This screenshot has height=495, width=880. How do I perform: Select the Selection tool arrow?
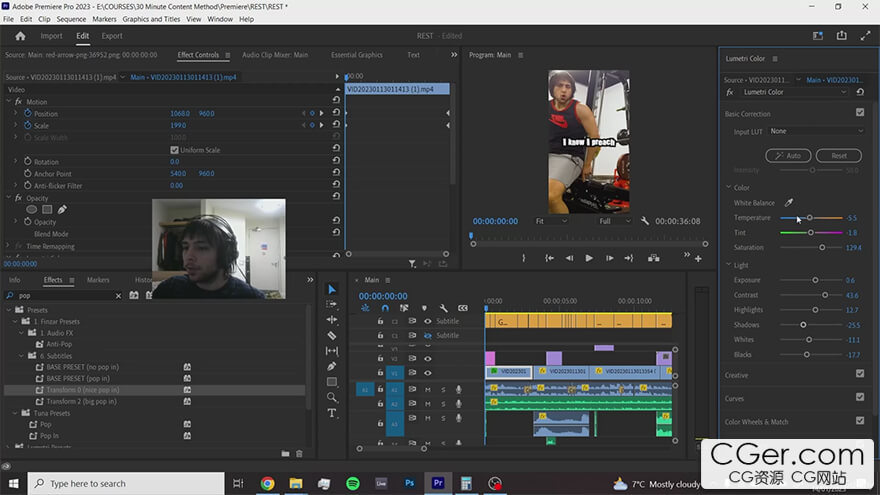point(332,289)
